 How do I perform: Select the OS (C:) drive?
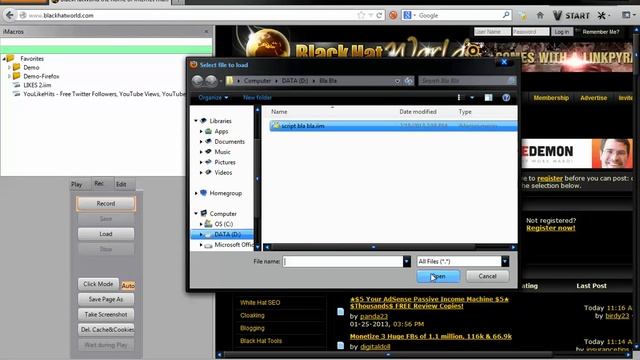(224, 224)
